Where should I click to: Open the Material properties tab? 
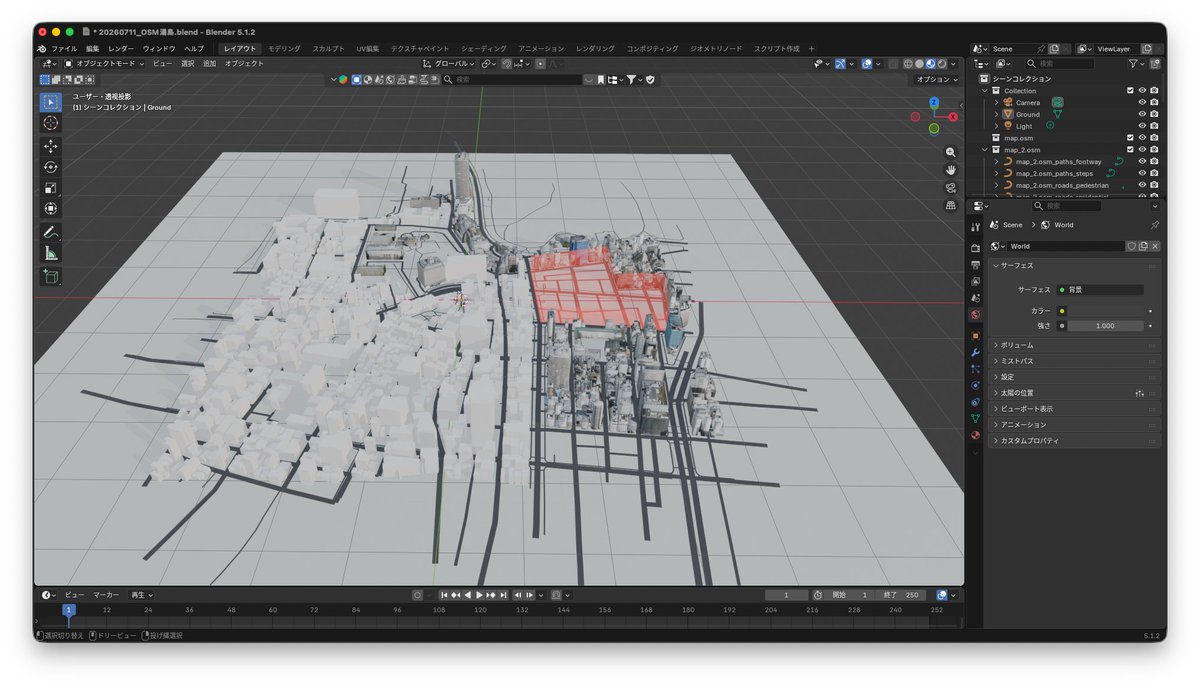pos(975,435)
